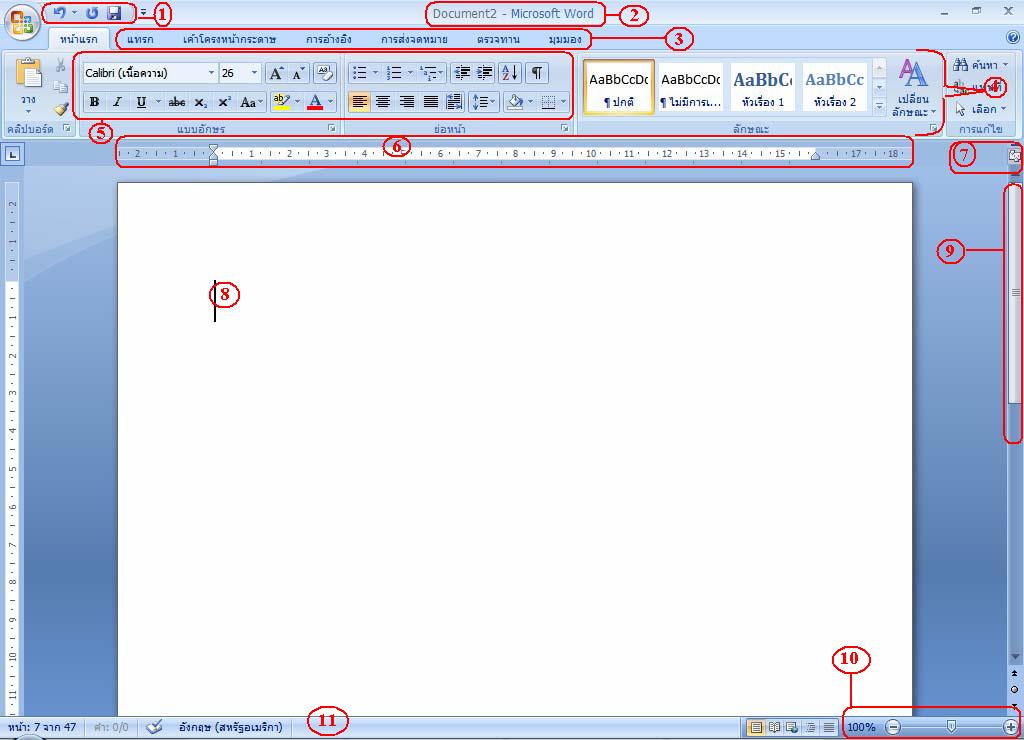Click the bullet list icon
The height and width of the screenshot is (740, 1024).
(360, 73)
